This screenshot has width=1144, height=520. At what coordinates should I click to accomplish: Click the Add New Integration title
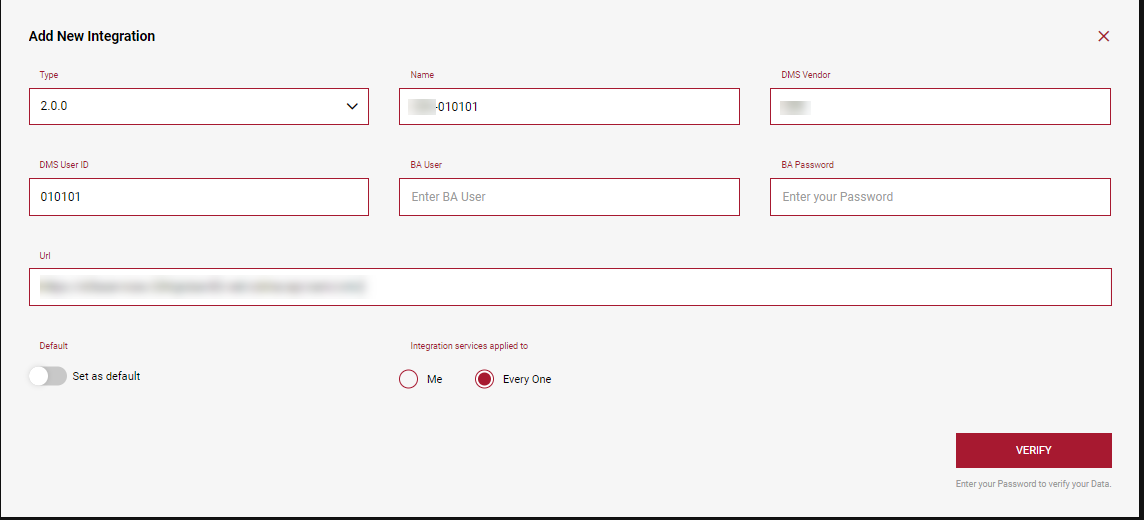tap(92, 36)
